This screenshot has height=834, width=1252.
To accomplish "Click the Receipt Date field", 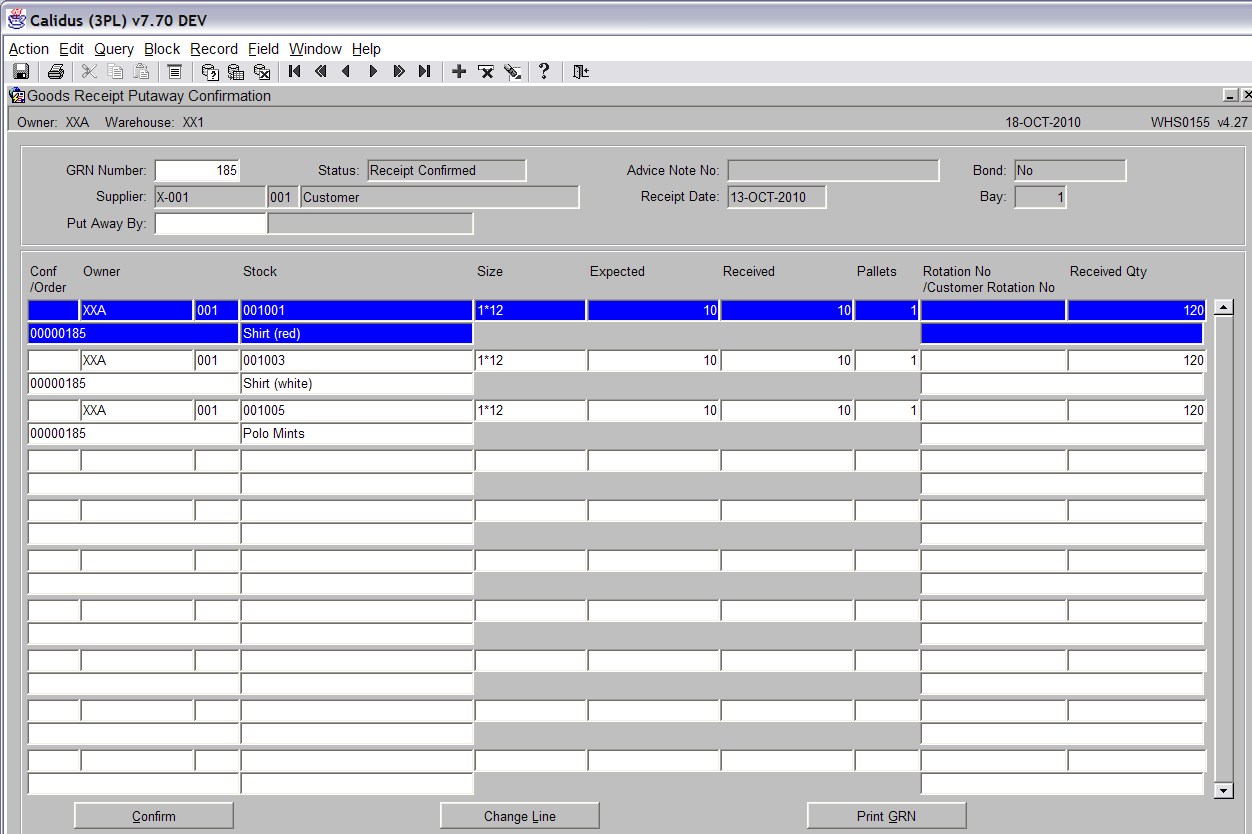I will pos(777,197).
